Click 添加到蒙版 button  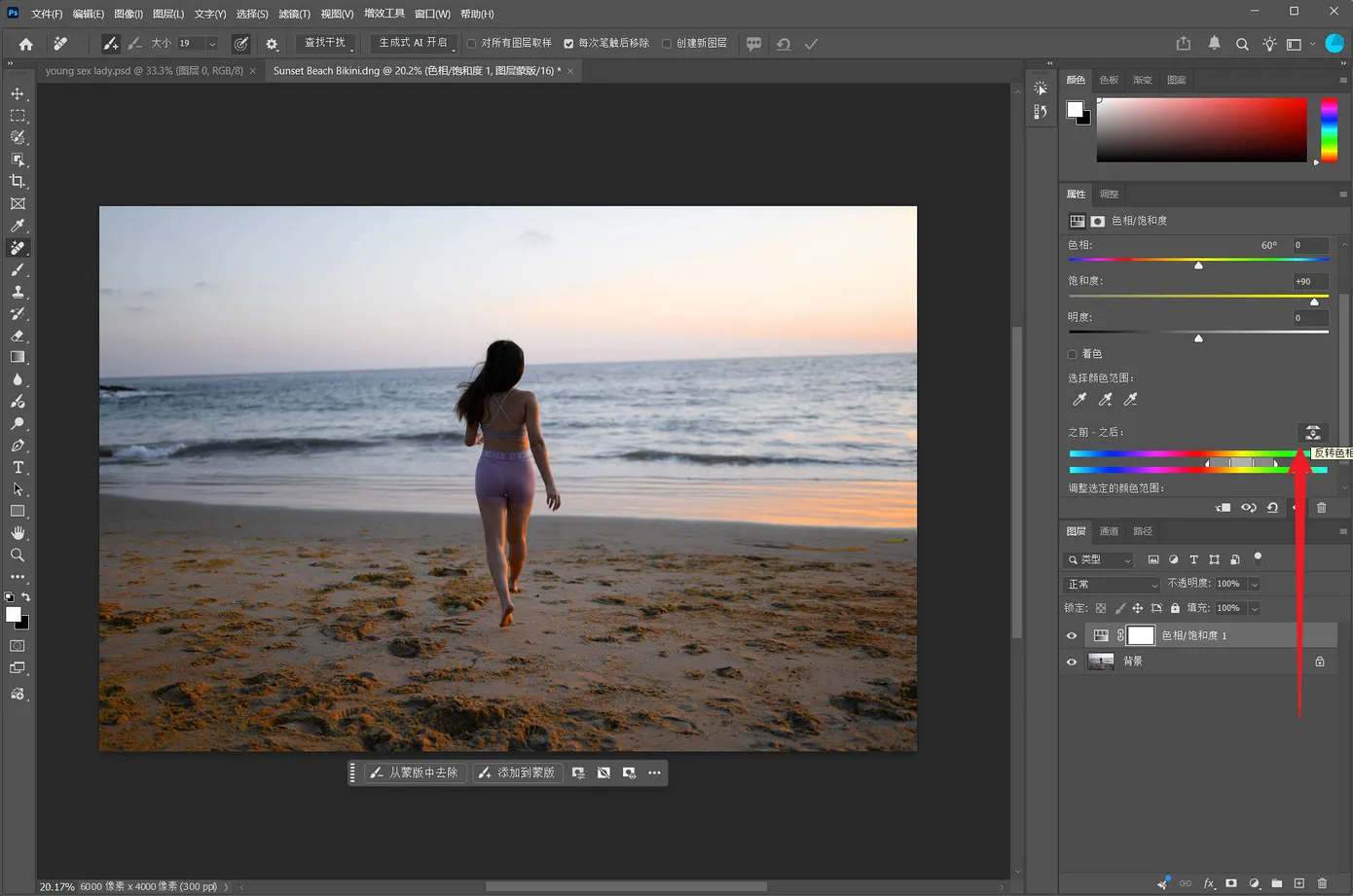tap(517, 772)
